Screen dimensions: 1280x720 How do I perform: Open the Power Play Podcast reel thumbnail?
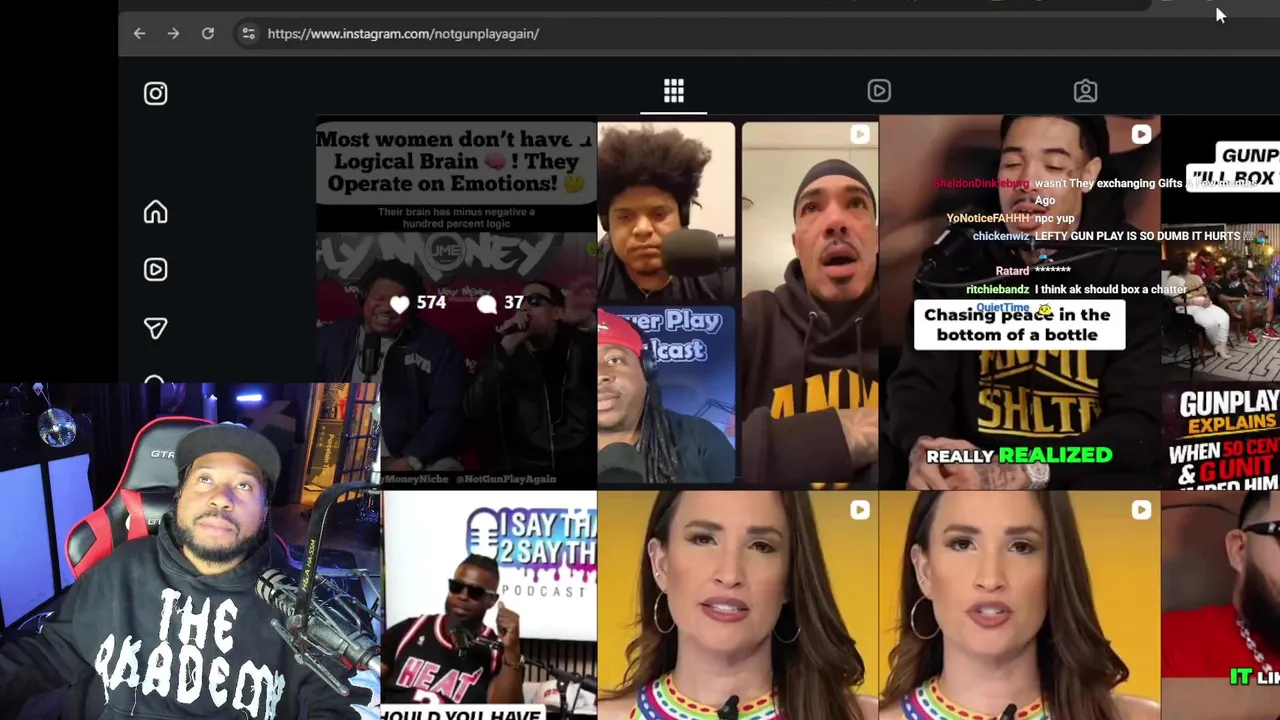(x=738, y=302)
